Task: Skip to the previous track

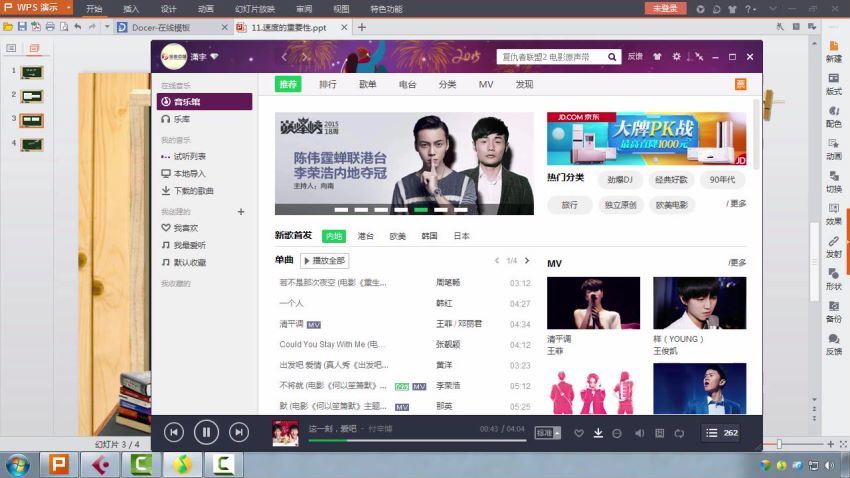Action: (x=173, y=432)
